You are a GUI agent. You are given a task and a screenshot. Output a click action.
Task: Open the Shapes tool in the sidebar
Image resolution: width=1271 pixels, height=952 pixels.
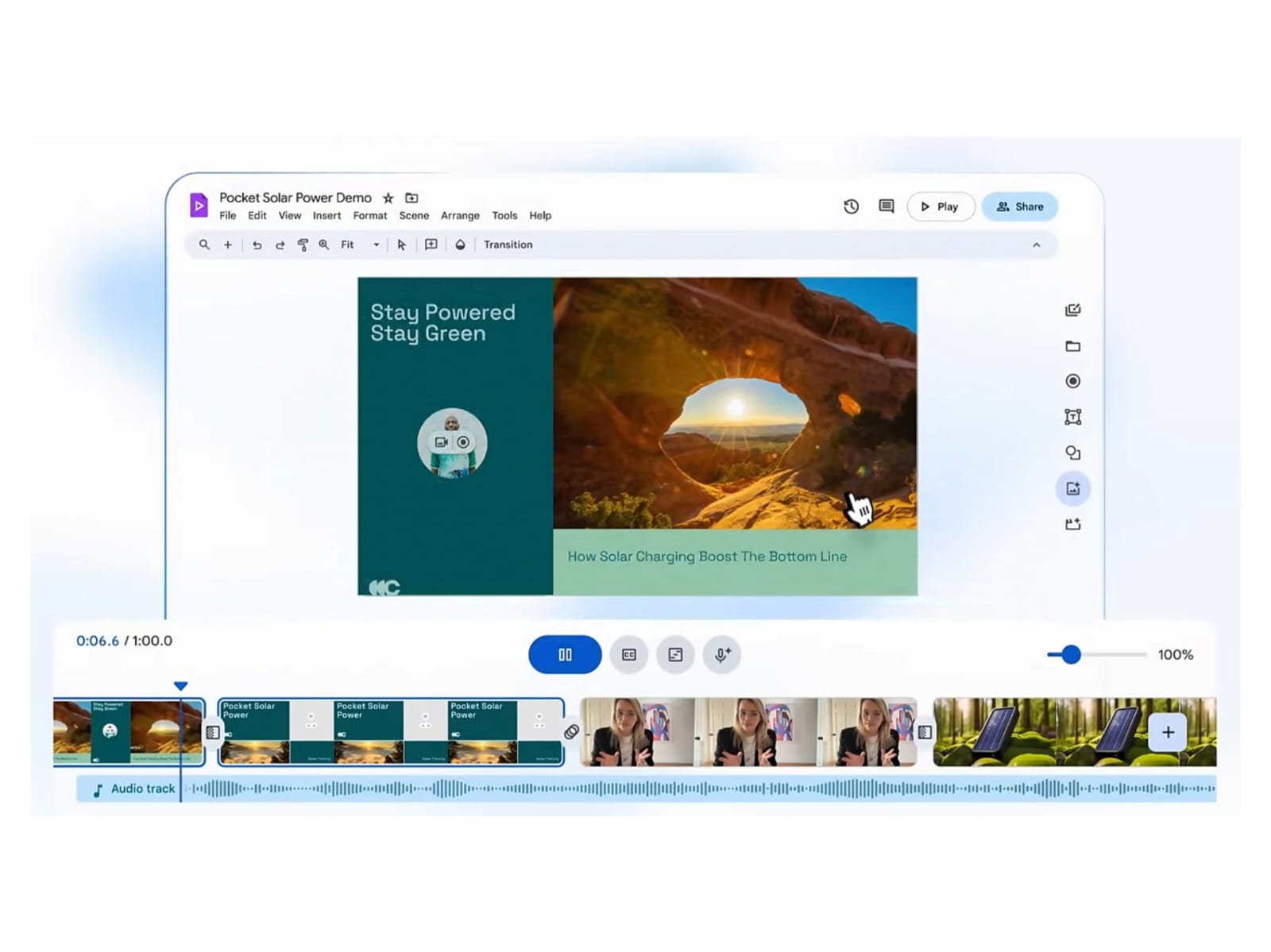(x=1072, y=452)
